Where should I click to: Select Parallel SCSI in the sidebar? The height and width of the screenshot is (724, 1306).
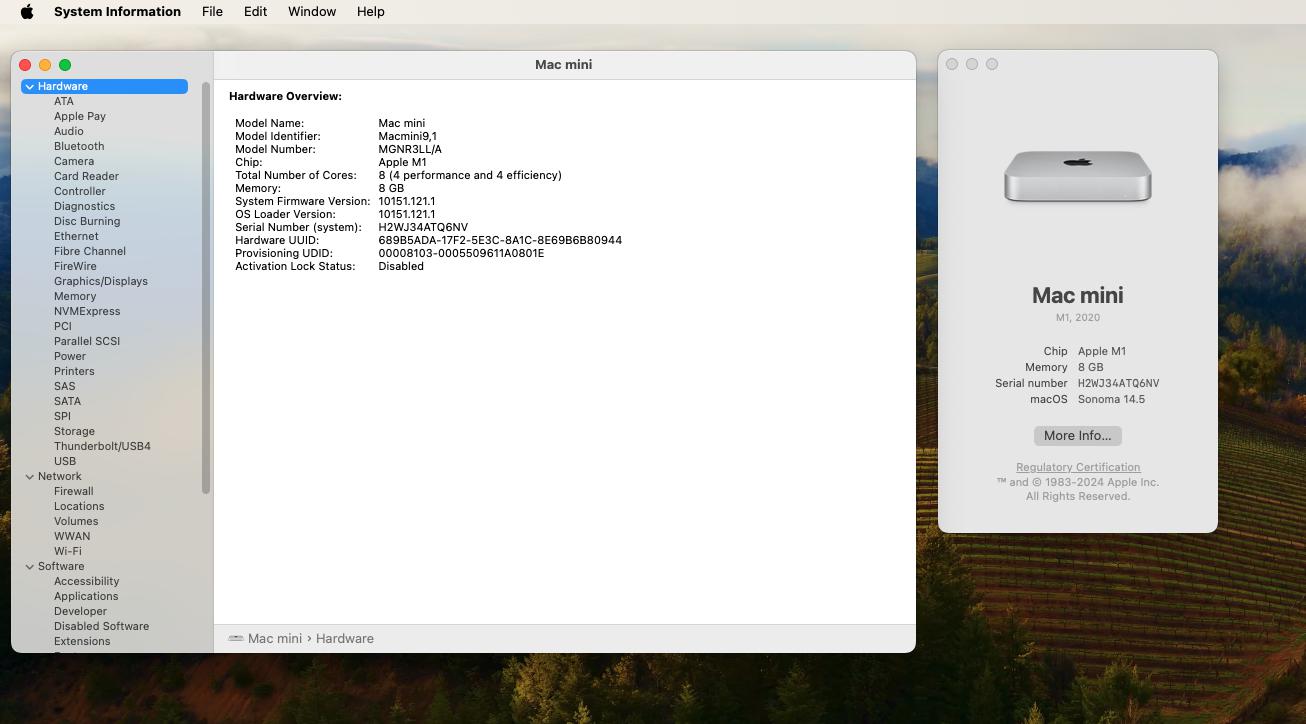point(87,341)
